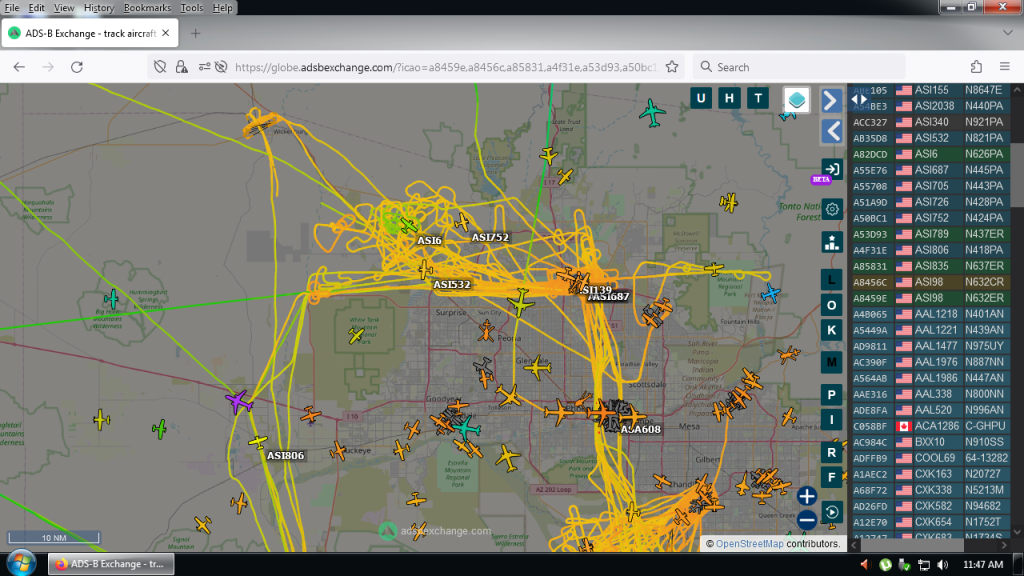Click the volume speaker tray icon
Viewport: 1024px width, 576px height.
[x=942, y=564]
